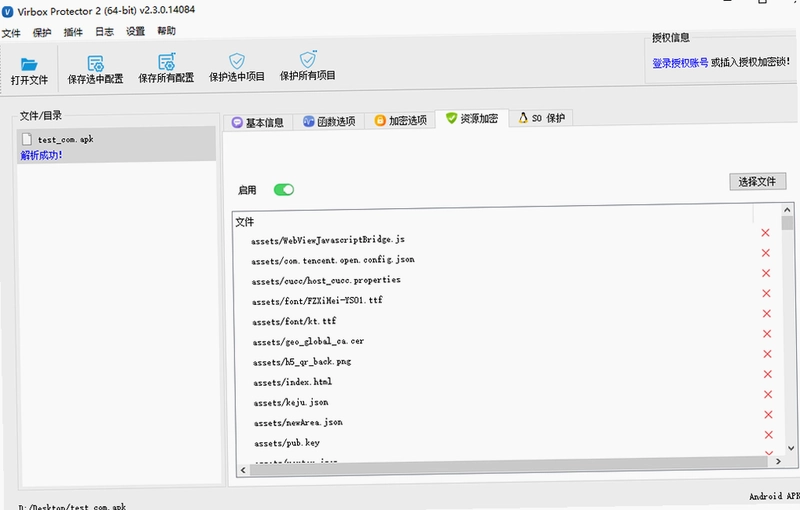Select the assets/newArea.json row
Screen dimensions: 800x510
point(298,423)
